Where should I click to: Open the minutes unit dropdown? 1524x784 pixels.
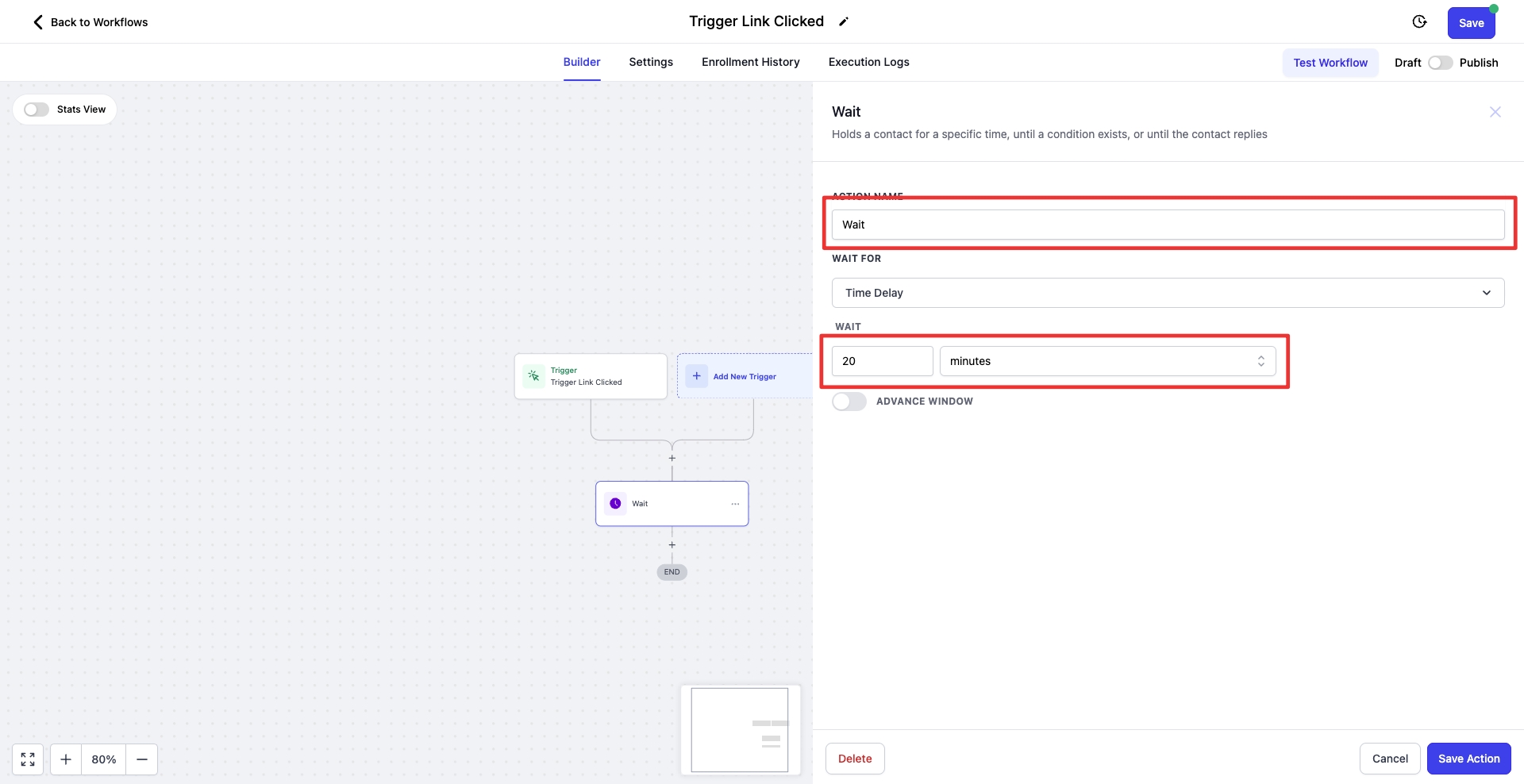(1107, 361)
